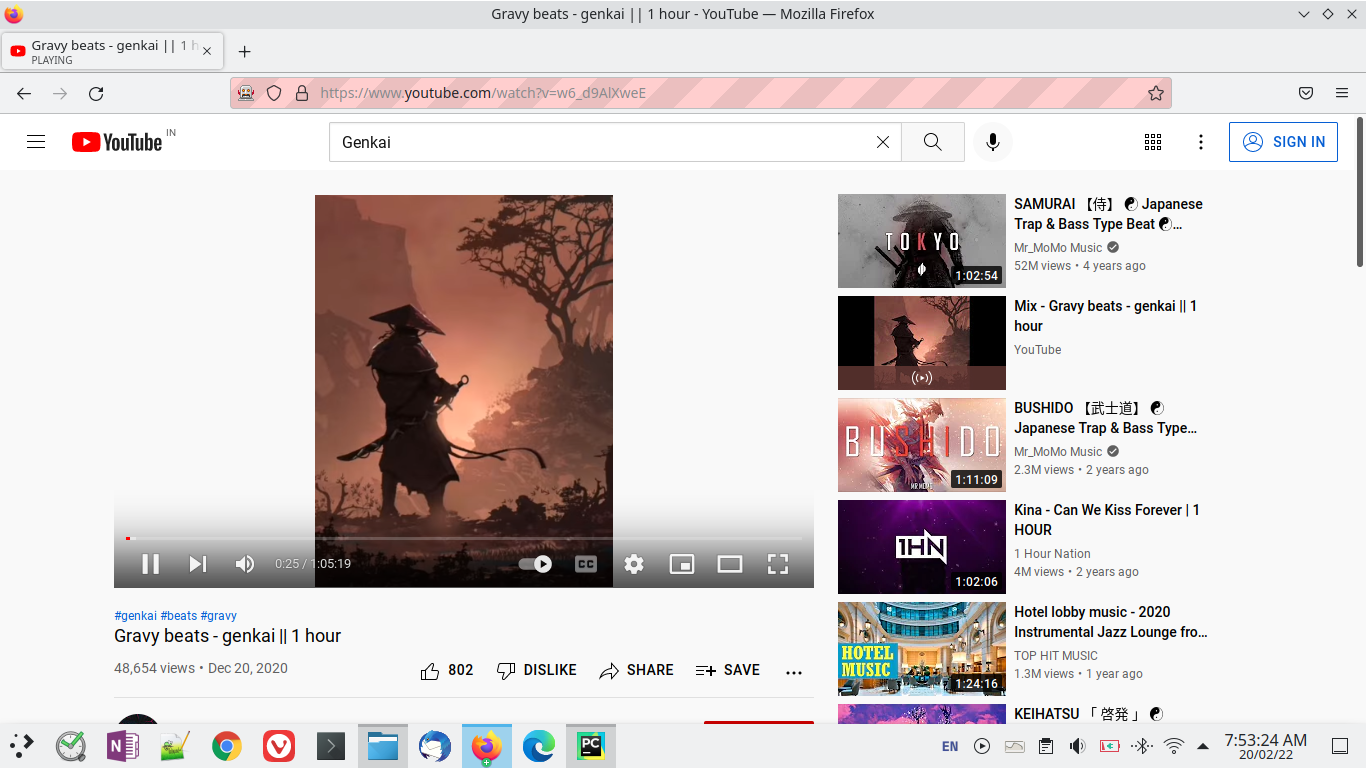Start voice search with the microphone
Image resolution: width=1366 pixels, height=768 pixels.
[993, 142]
